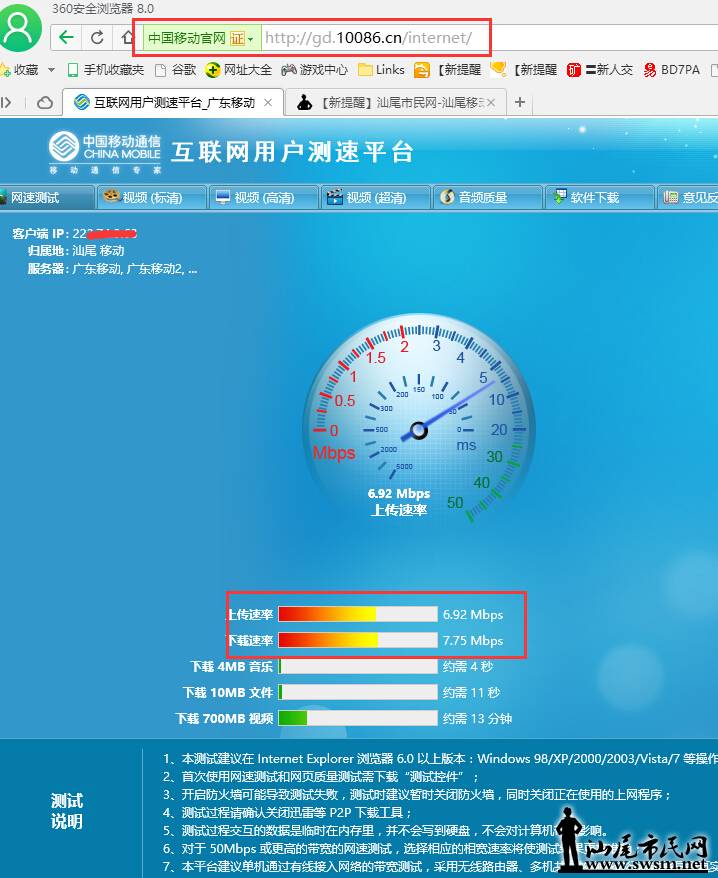The image size is (718, 878).
Task: Open the 手机收藏夹 bookmark
Action: 105,69
